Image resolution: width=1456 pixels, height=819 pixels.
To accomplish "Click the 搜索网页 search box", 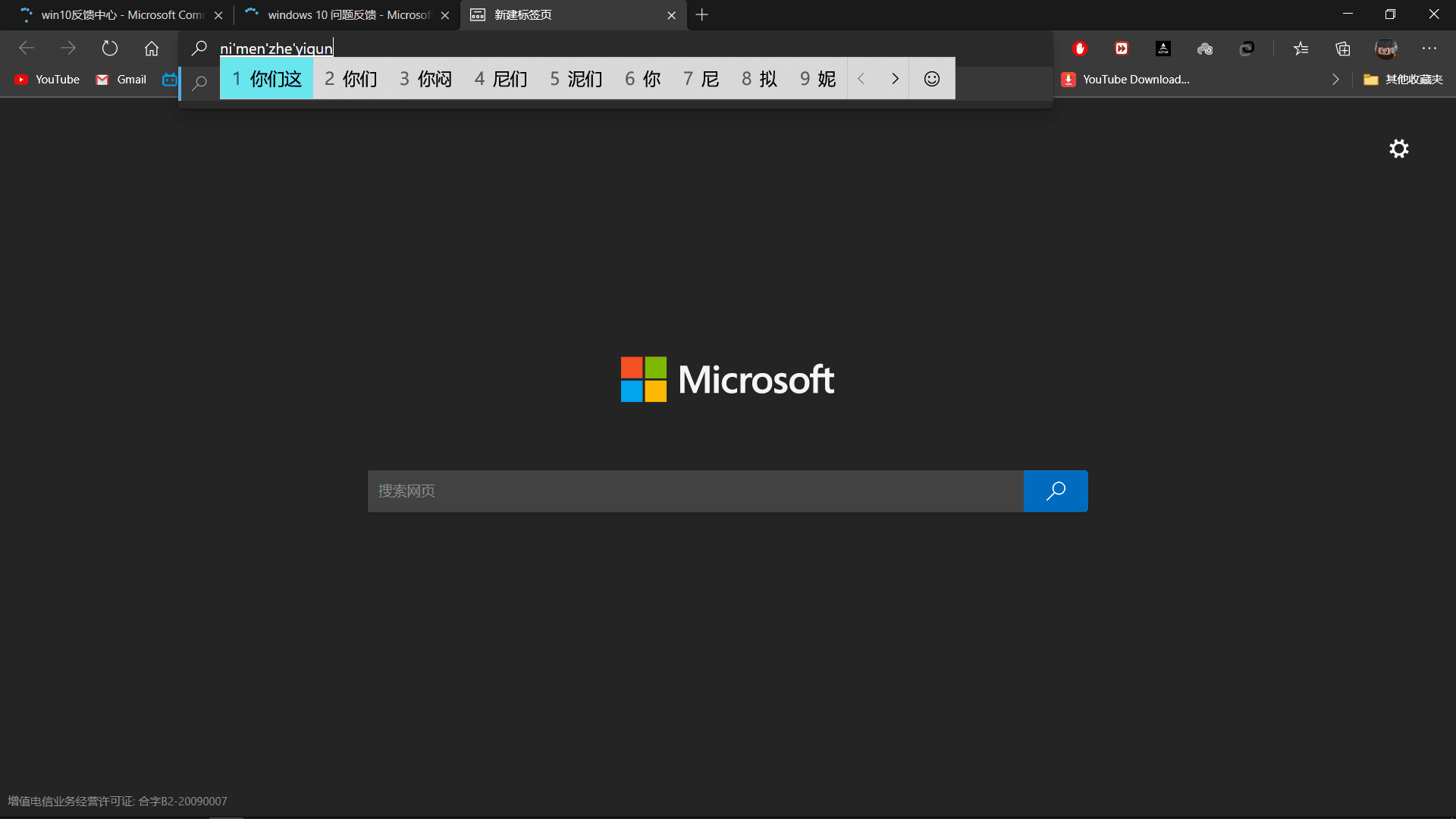I will [x=695, y=491].
